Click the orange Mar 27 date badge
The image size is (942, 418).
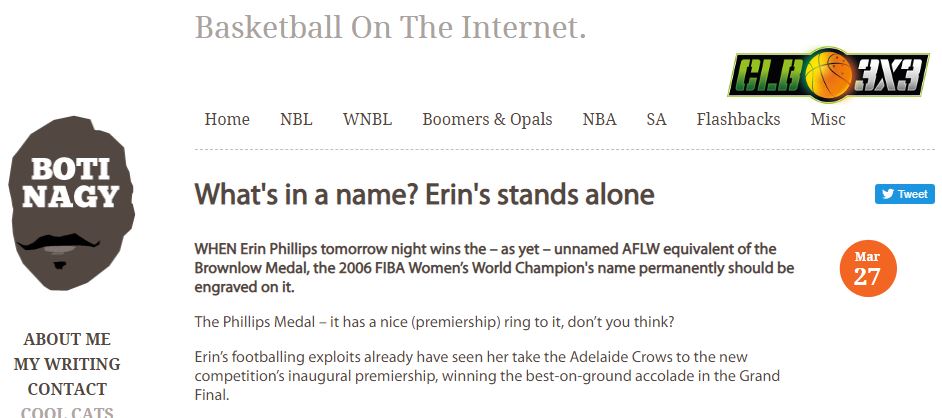(867, 268)
